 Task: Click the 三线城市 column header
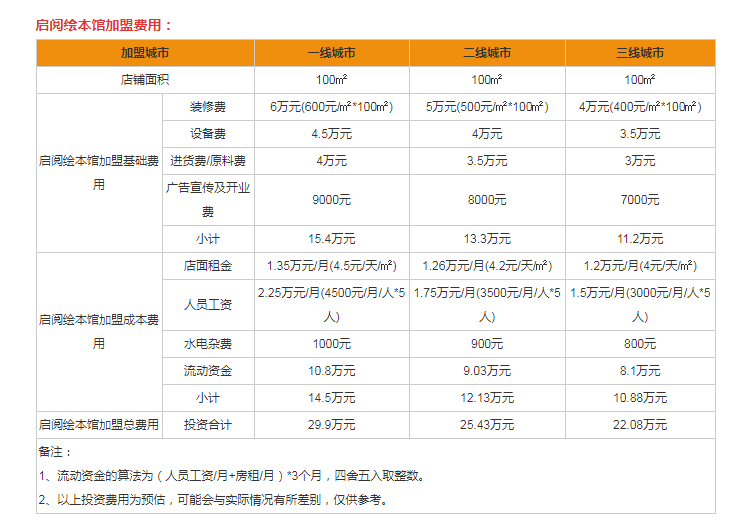(x=640, y=53)
